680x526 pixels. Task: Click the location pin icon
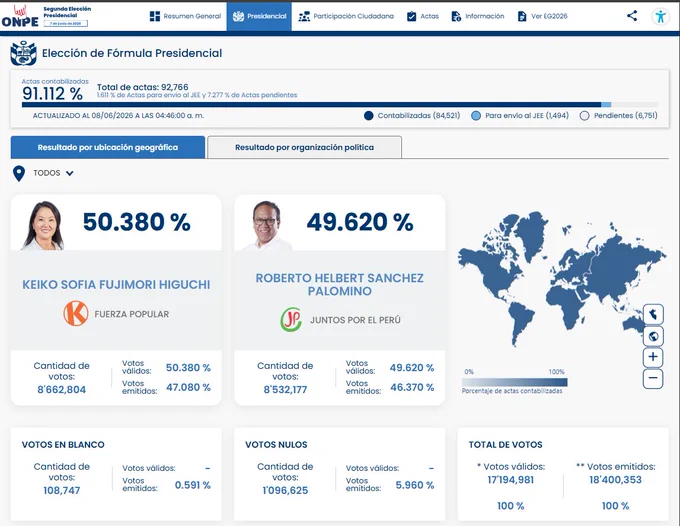19,173
